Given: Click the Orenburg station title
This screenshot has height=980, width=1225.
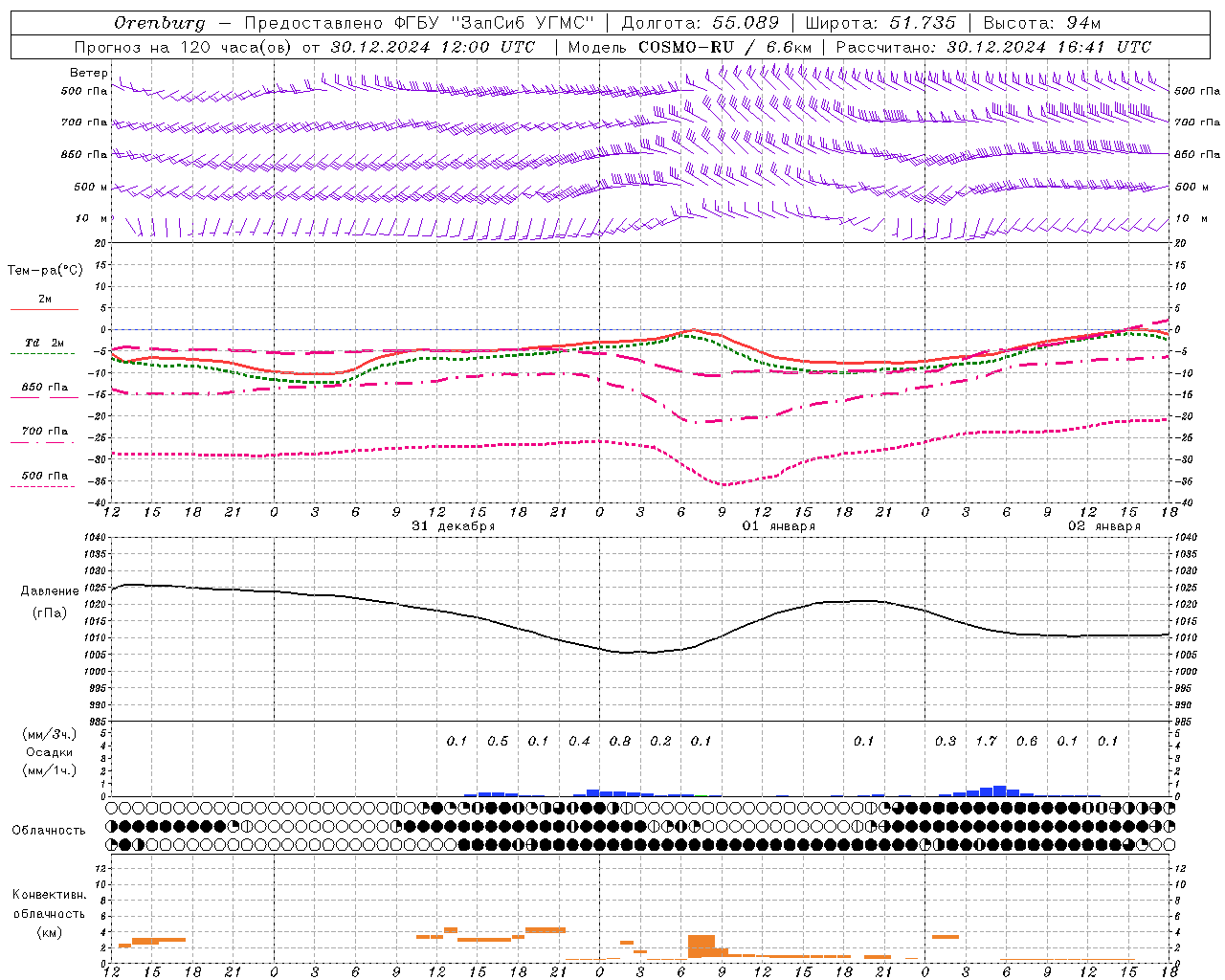Looking at the screenshot, I should click(159, 23).
